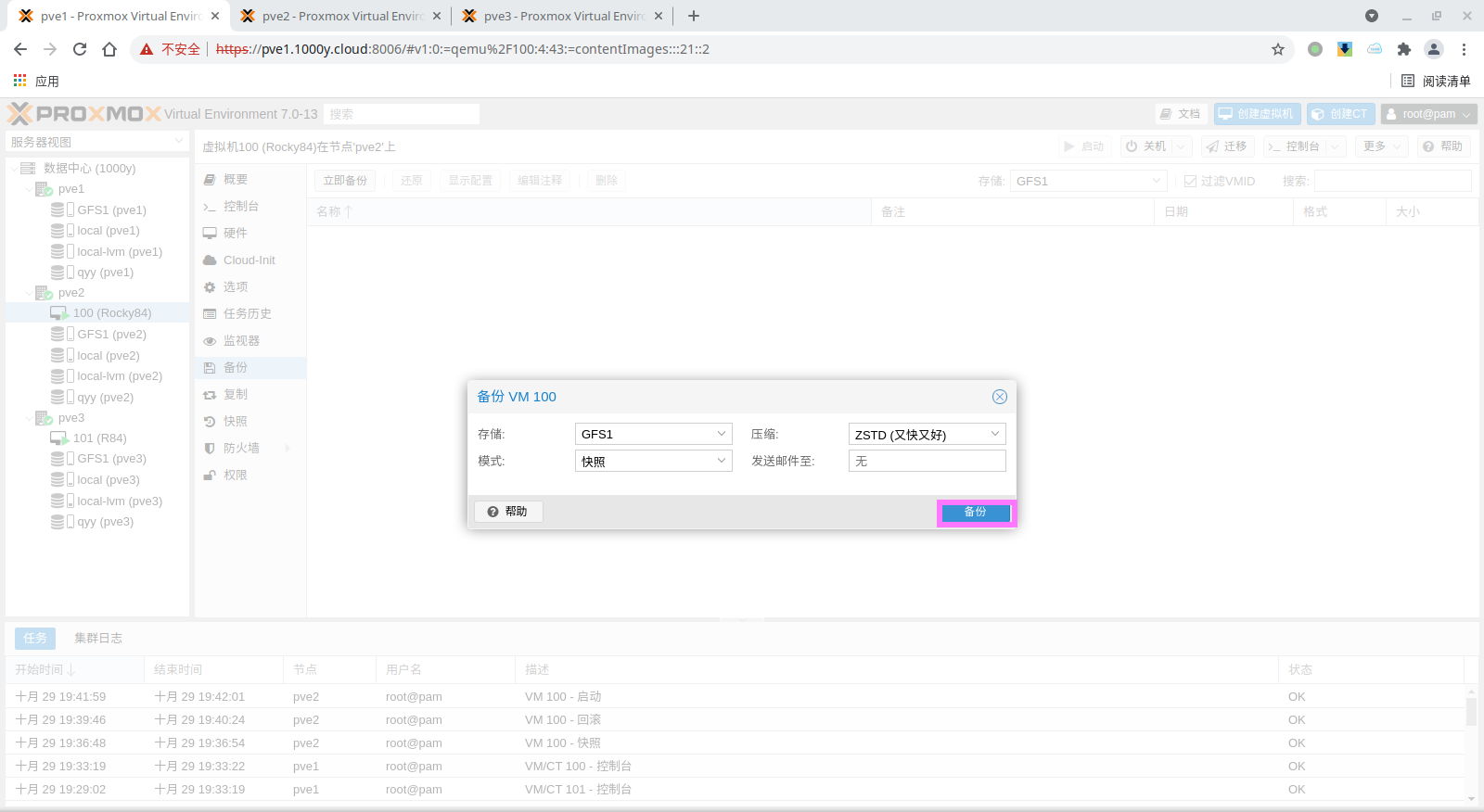The height and width of the screenshot is (812, 1484).
Task: Go to browser home page icon
Action: (109, 49)
